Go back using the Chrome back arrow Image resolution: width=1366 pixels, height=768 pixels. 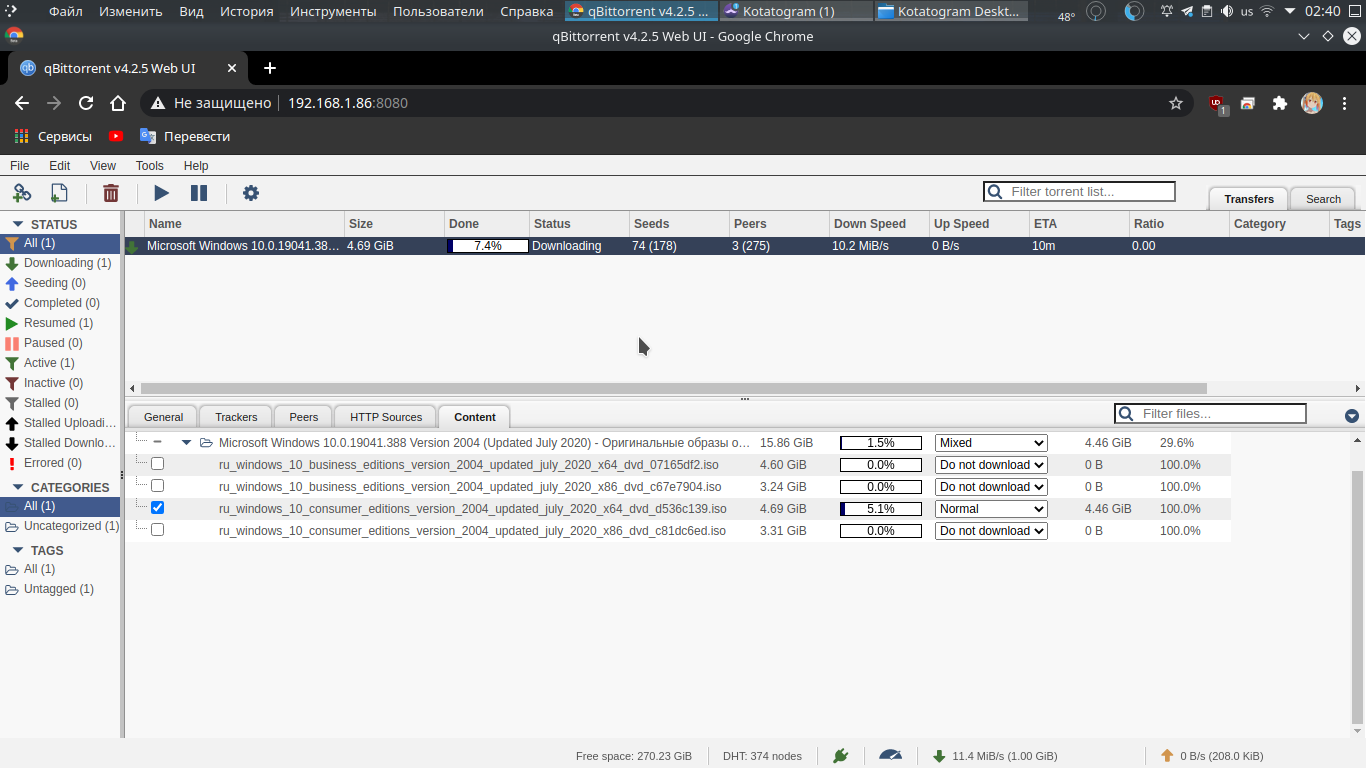click(x=22, y=103)
